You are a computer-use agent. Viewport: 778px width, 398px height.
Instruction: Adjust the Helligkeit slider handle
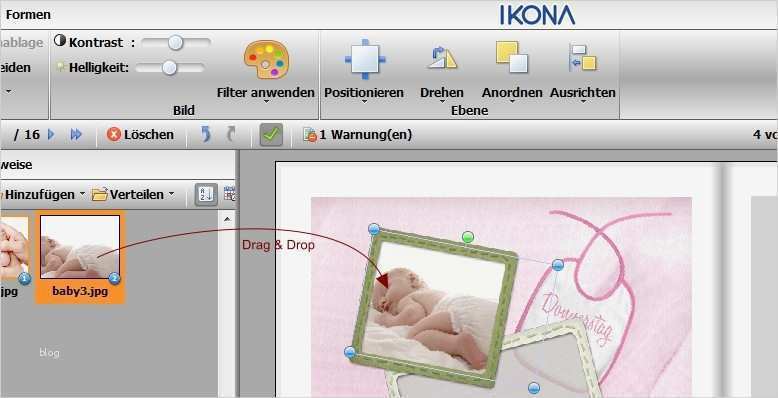(169, 67)
